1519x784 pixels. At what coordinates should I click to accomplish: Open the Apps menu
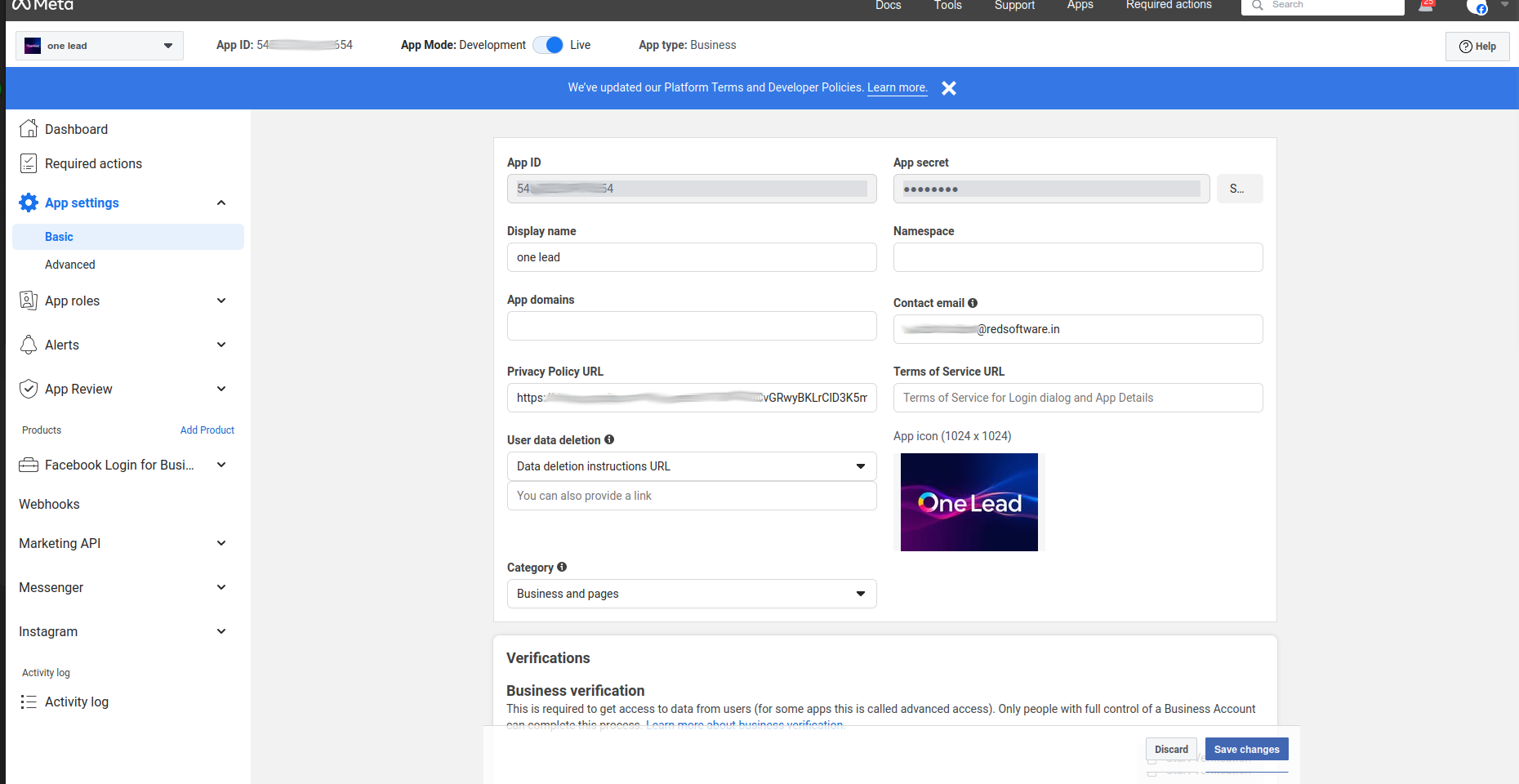pos(1080,5)
